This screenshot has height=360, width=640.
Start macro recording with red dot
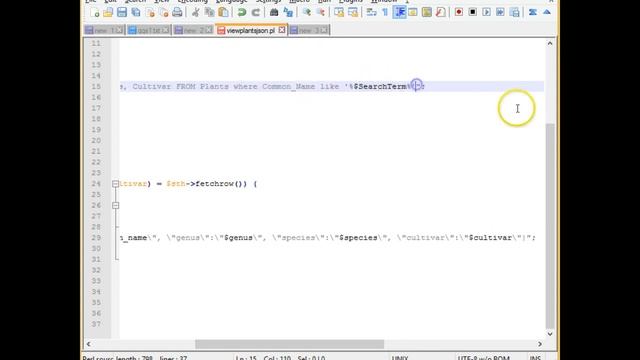(459, 12)
